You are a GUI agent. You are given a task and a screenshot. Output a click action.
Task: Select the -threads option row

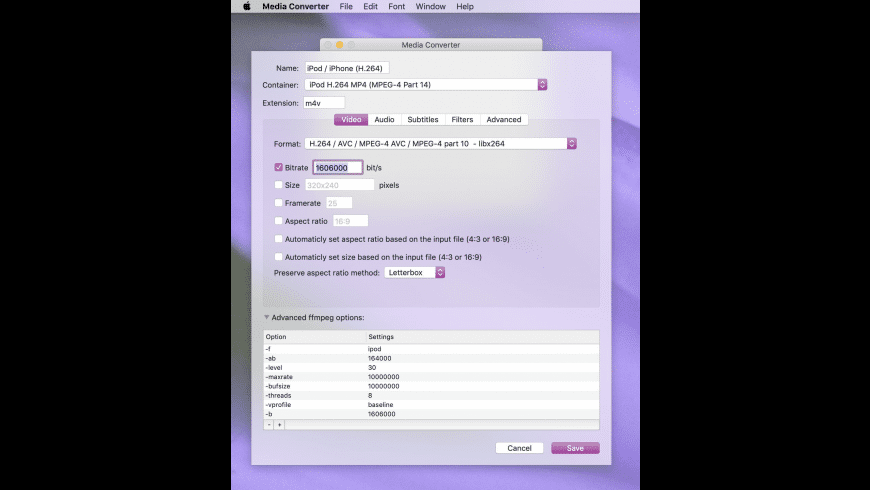click(x=431, y=395)
